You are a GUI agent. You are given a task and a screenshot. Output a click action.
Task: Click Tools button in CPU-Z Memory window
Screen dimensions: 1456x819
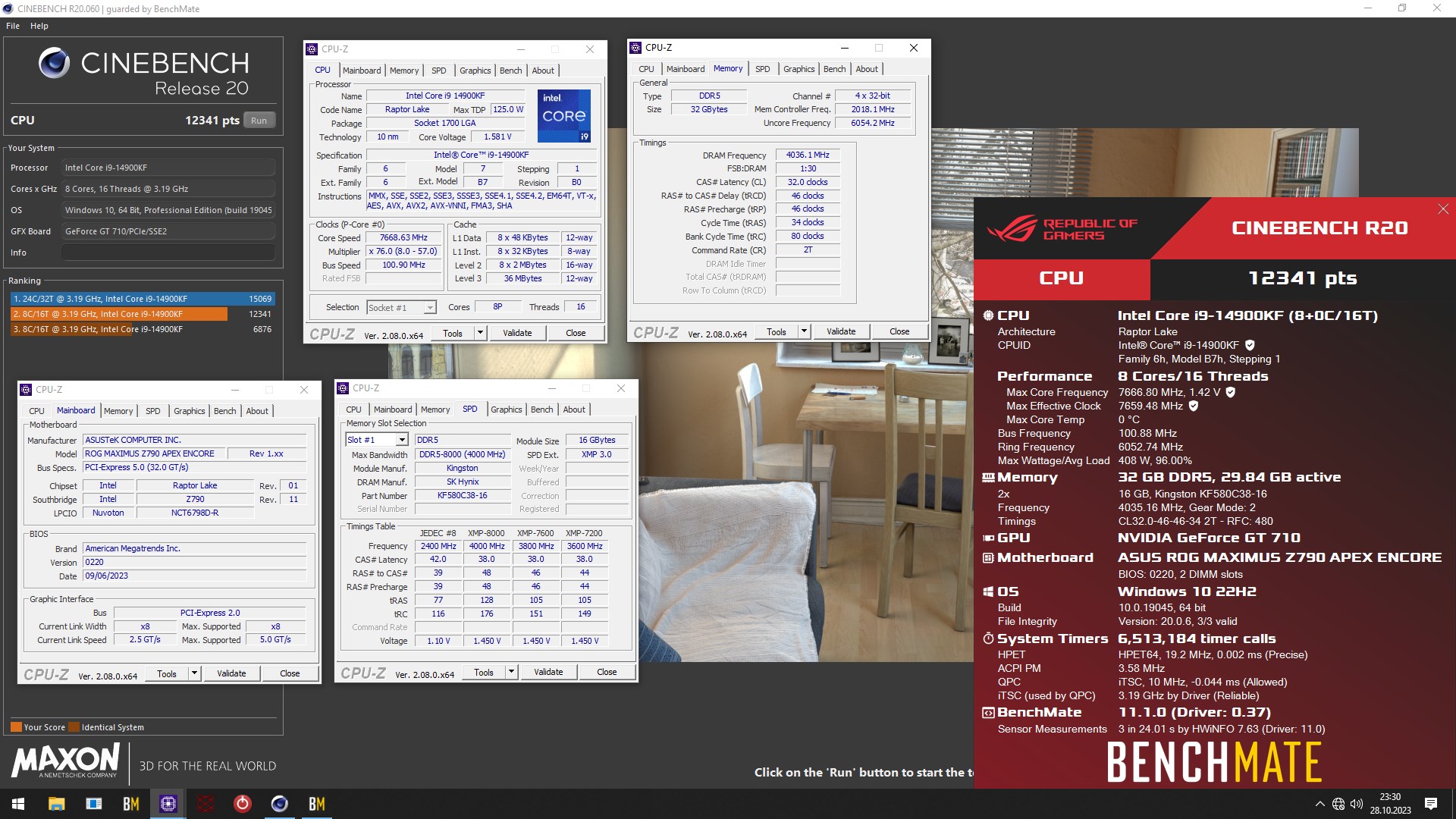[777, 331]
